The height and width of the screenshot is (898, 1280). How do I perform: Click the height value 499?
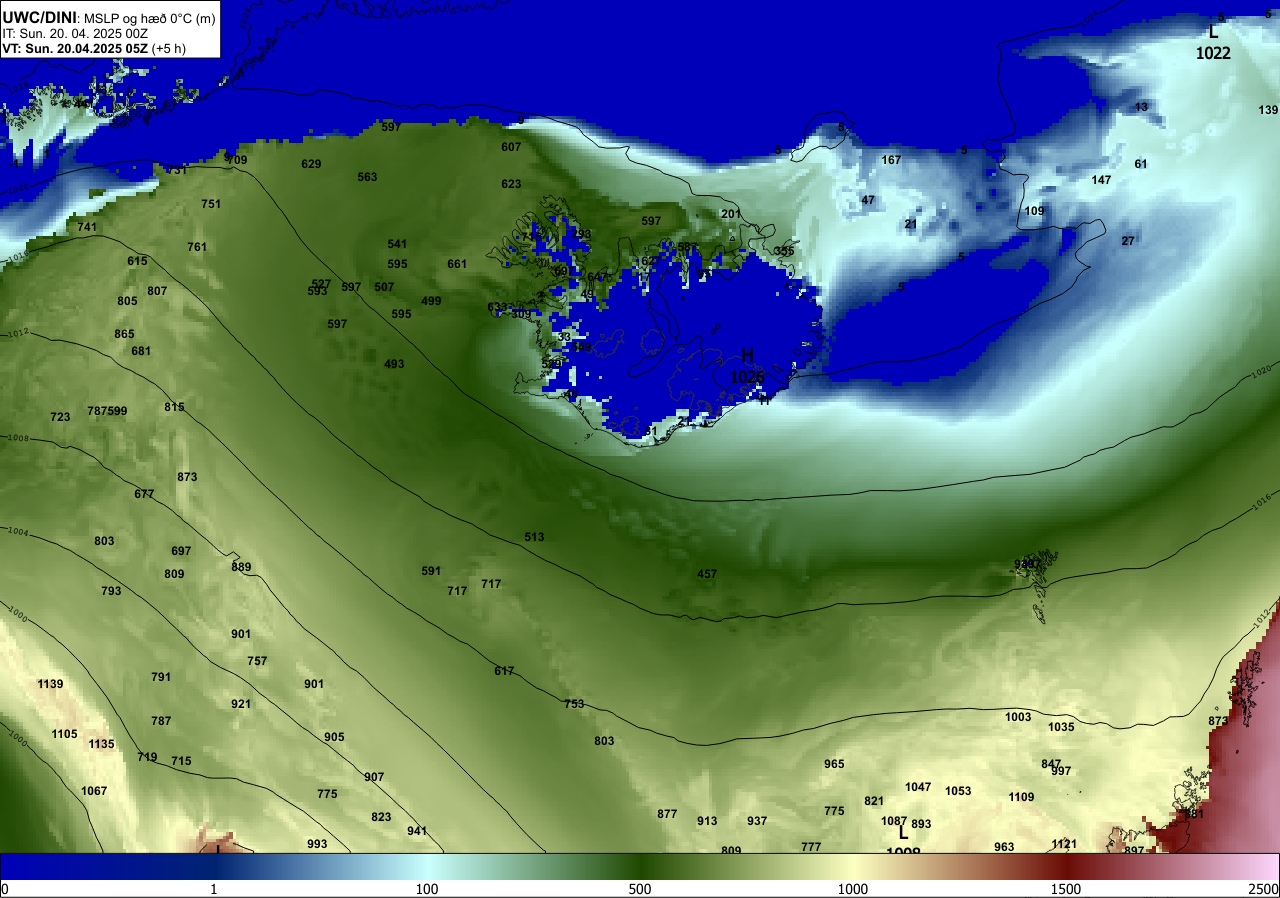tap(431, 301)
